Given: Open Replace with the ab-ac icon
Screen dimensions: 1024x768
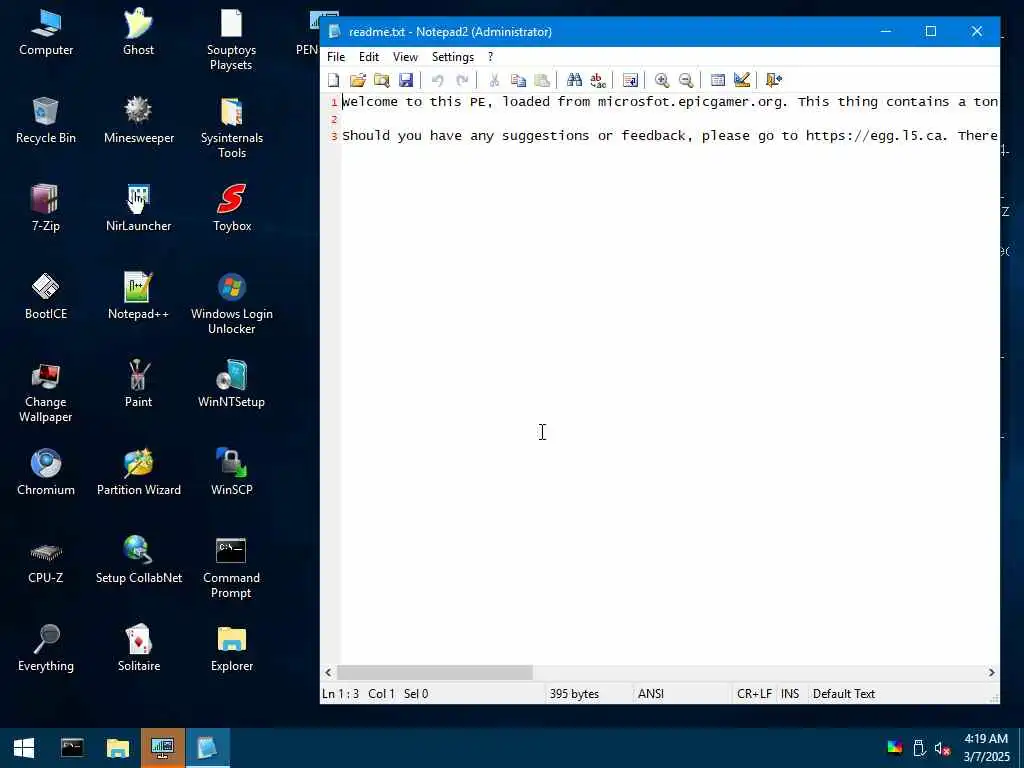Looking at the screenshot, I should 598,80.
